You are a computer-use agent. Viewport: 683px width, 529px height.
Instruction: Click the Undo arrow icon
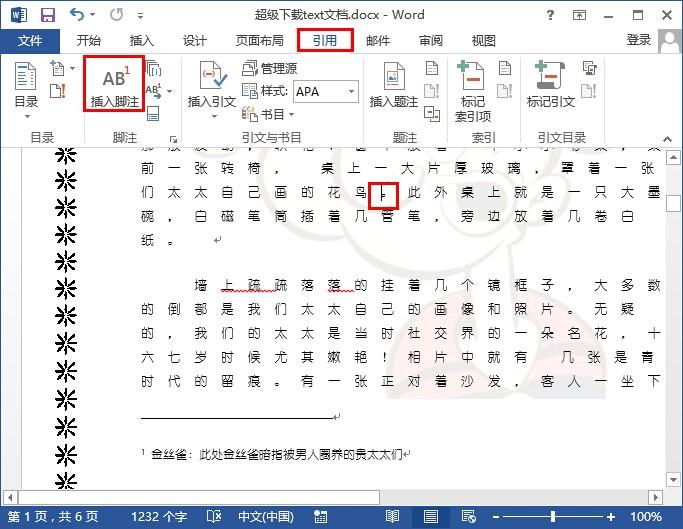click(78, 15)
